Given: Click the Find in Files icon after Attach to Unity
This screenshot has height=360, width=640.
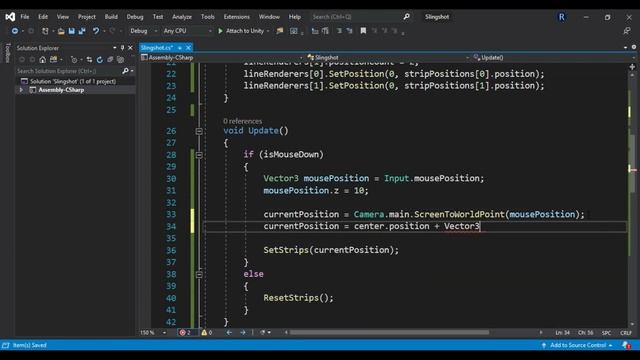Looking at the screenshot, I should tap(280, 31).
